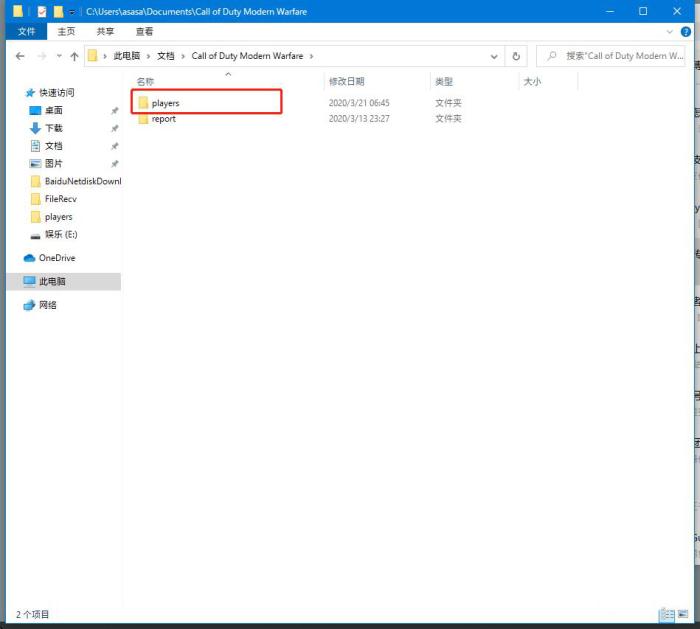Viewport: 700px width, 629px height.
Task: Click the Forward navigation arrow
Action: [40, 56]
